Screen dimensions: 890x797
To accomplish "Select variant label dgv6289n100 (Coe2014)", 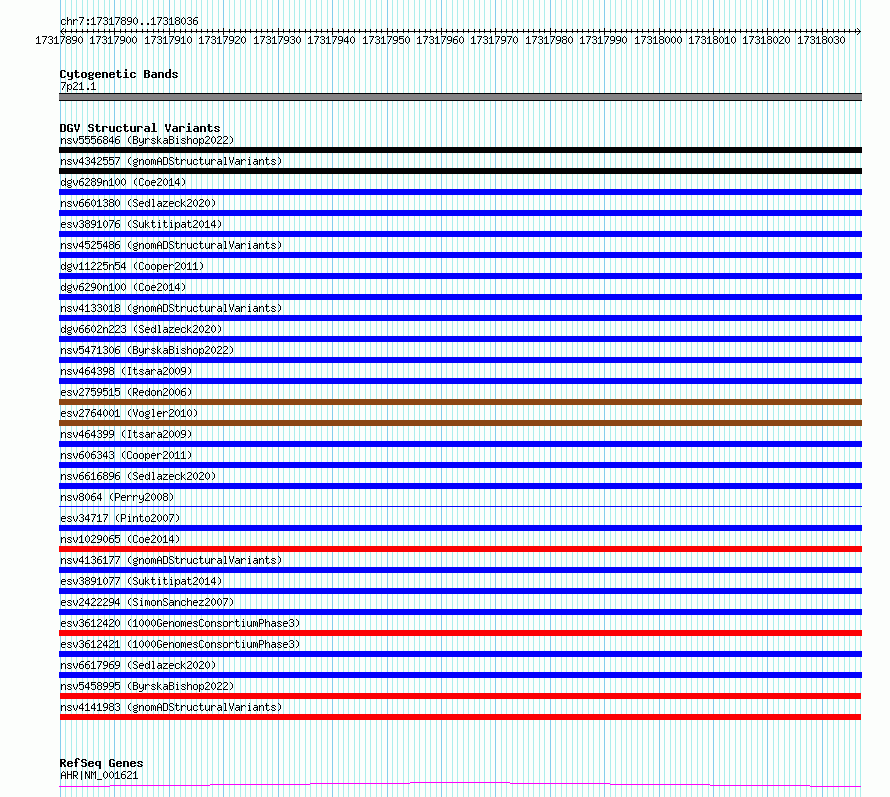I will [123, 182].
